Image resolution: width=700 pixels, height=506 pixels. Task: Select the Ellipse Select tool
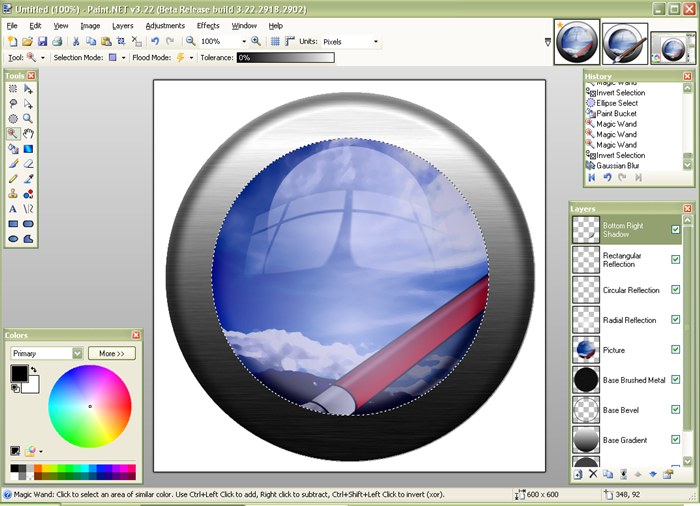(x=13, y=119)
